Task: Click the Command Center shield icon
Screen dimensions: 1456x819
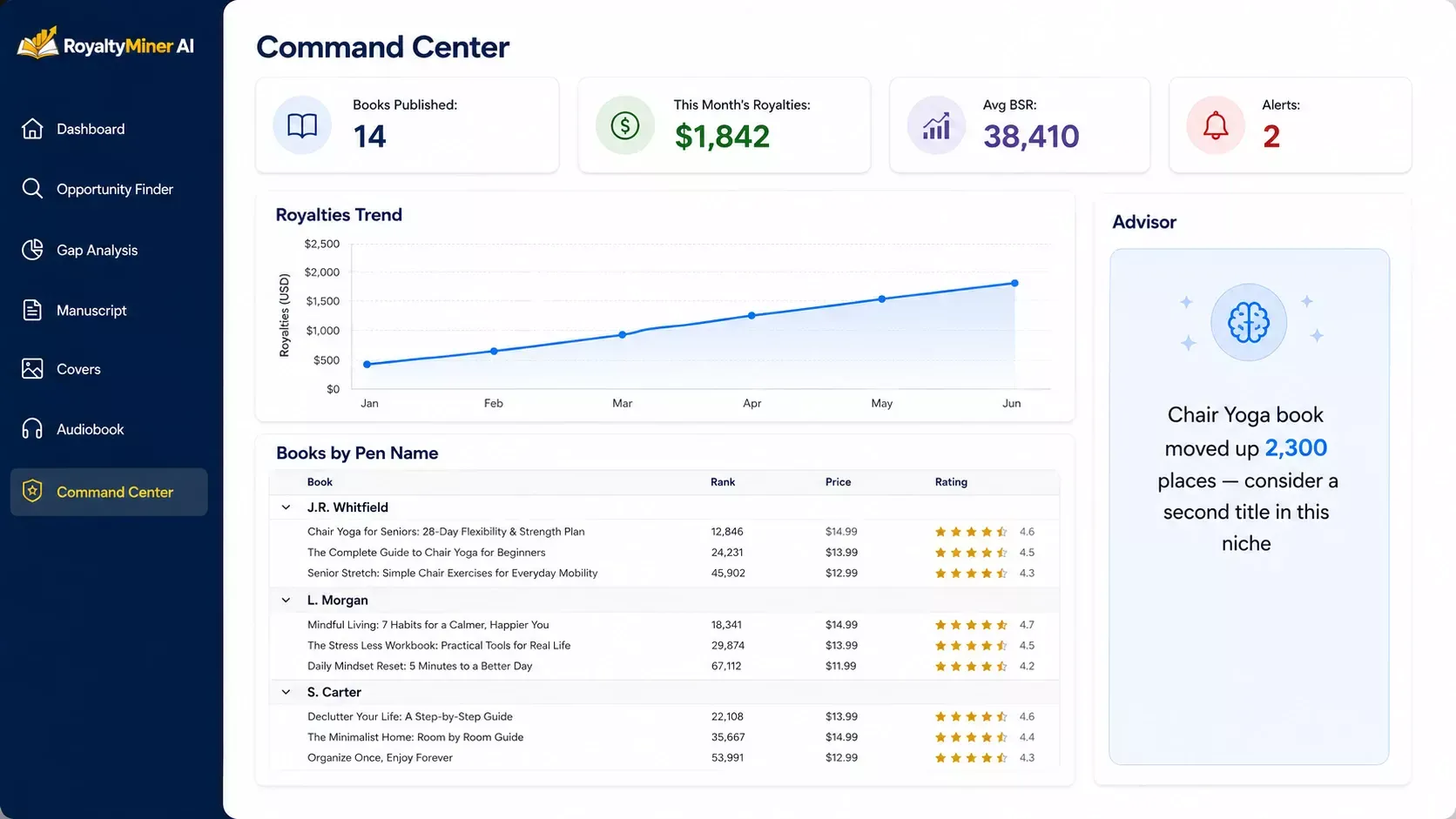Action: click(32, 492)
